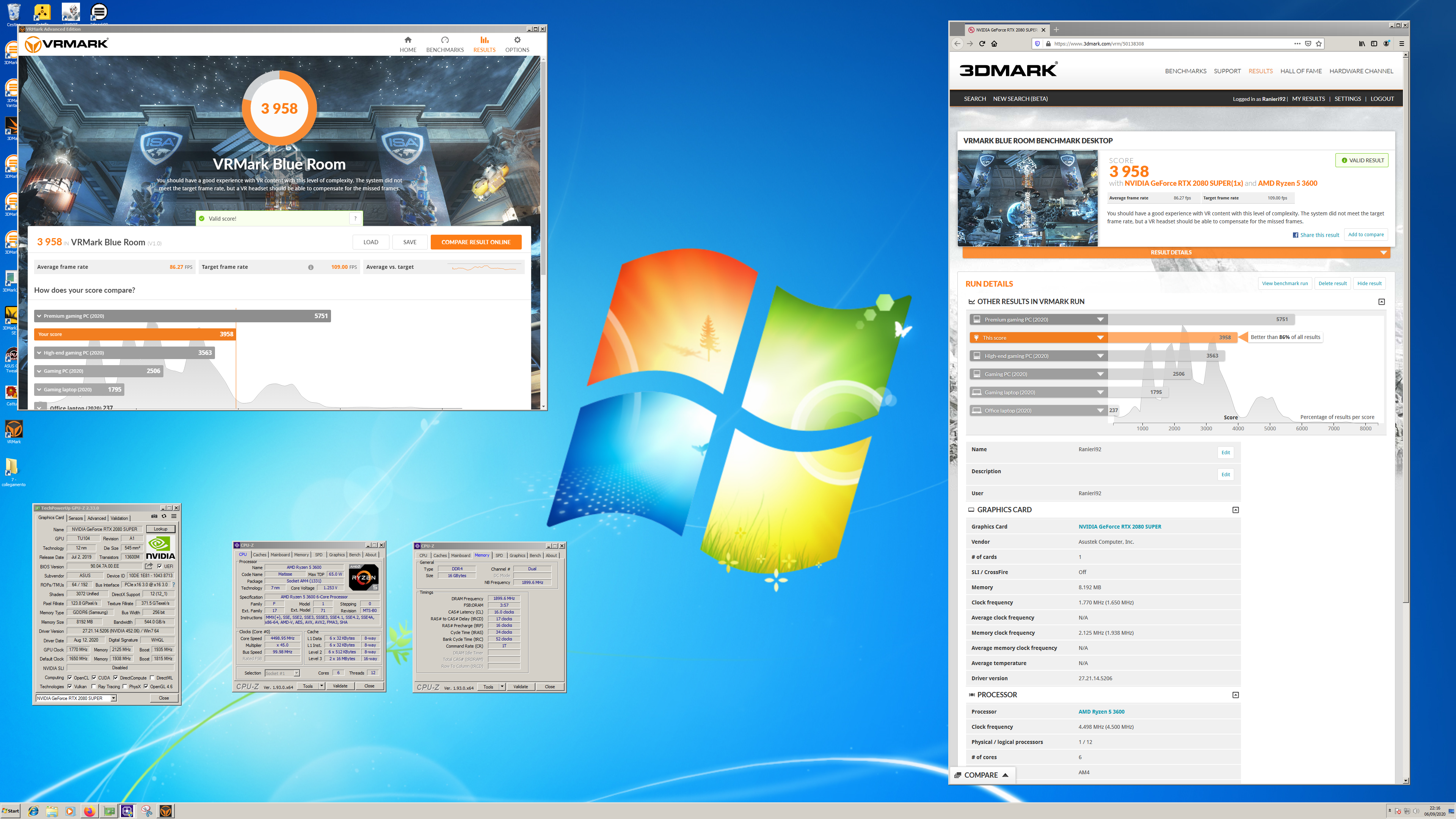Click Firefox home icon
1456x819 pixels.
tap(994, 44)
